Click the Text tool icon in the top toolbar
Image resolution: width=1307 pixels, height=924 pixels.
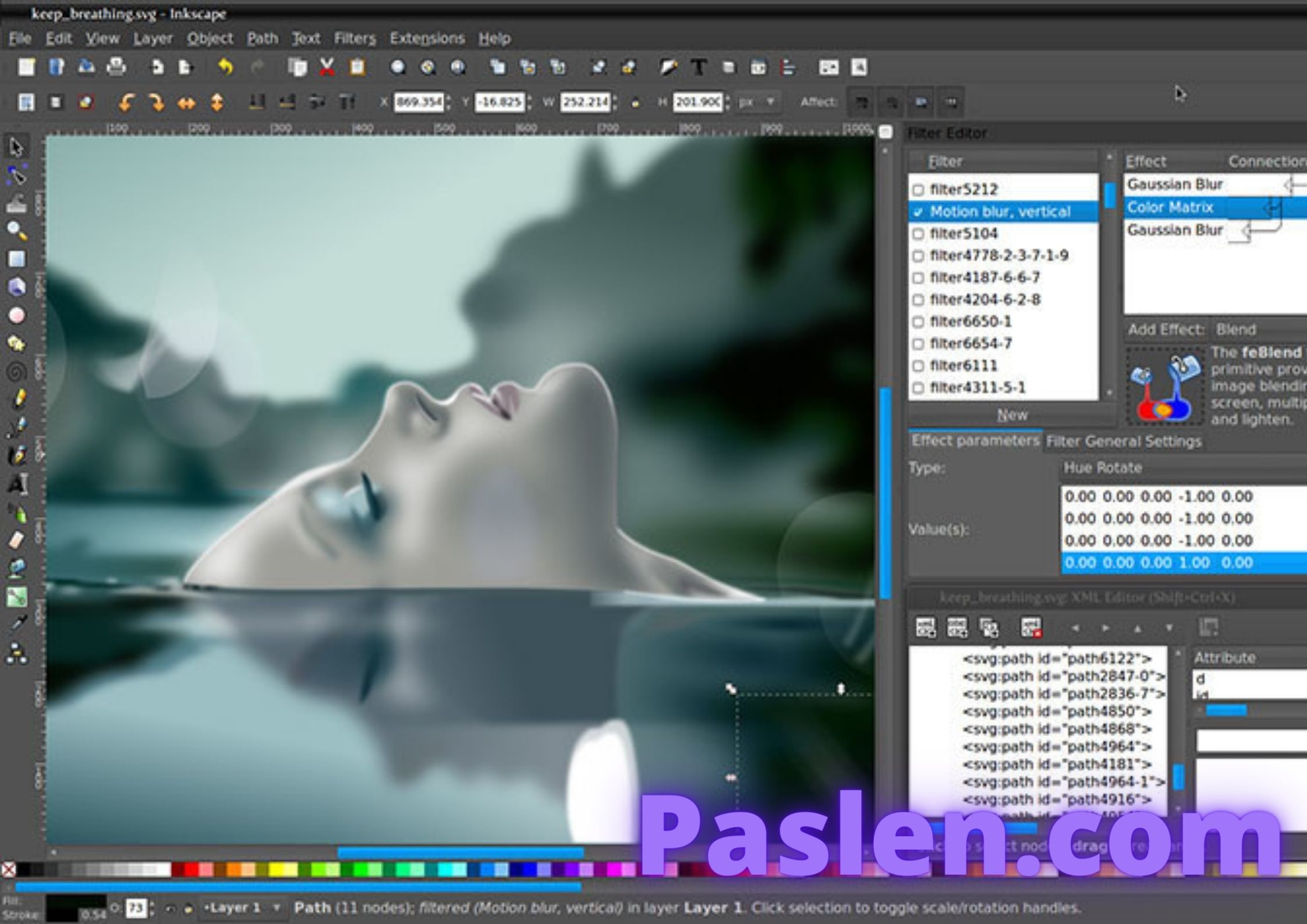tap(699, 67)
